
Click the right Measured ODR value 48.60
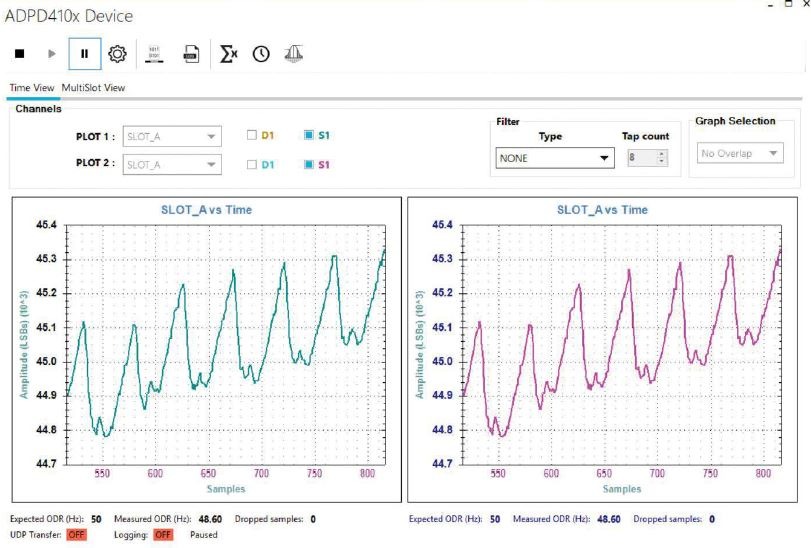tap(609, 519)
